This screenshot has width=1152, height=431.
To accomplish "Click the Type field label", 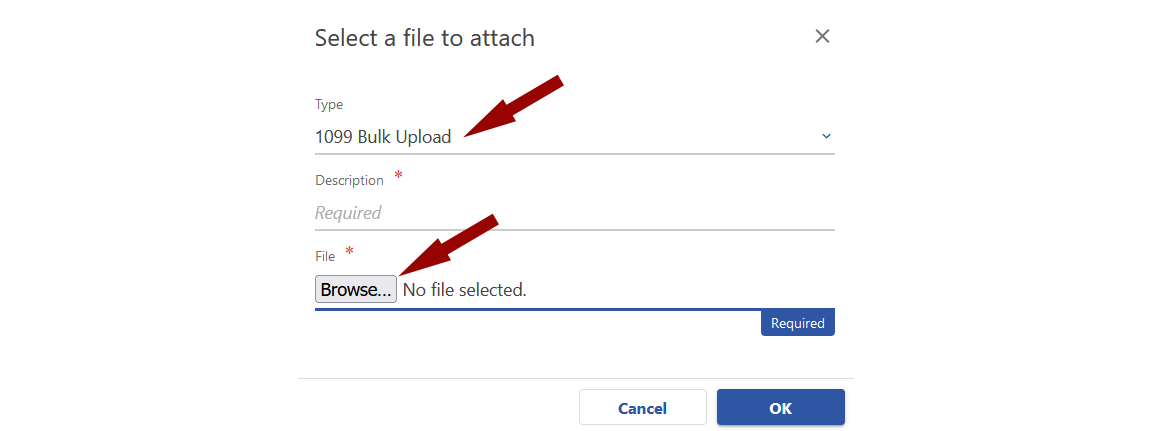I will click(329, 104).
